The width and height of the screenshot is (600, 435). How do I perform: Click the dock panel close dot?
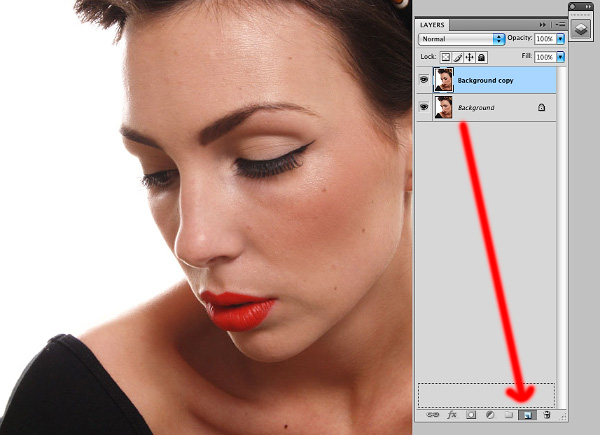tap(573, 7)
